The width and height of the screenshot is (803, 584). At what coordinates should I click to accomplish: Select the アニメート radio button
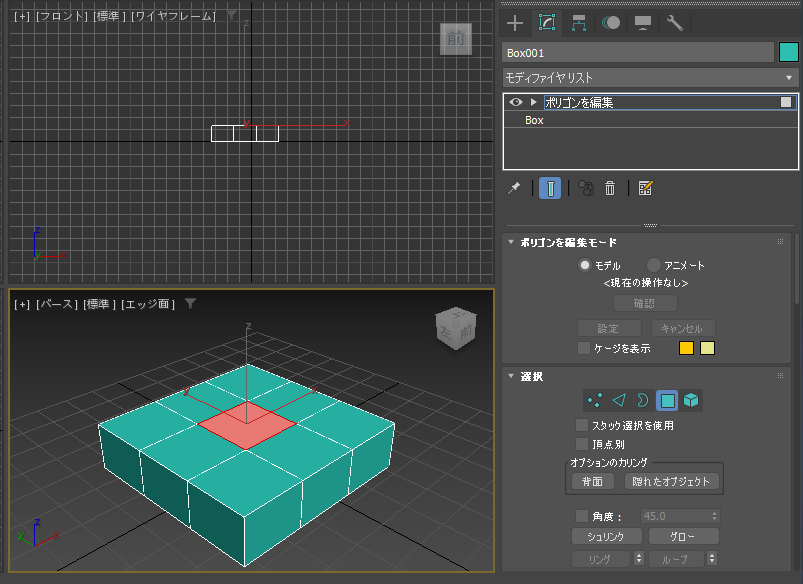click(x=653, y=265)
